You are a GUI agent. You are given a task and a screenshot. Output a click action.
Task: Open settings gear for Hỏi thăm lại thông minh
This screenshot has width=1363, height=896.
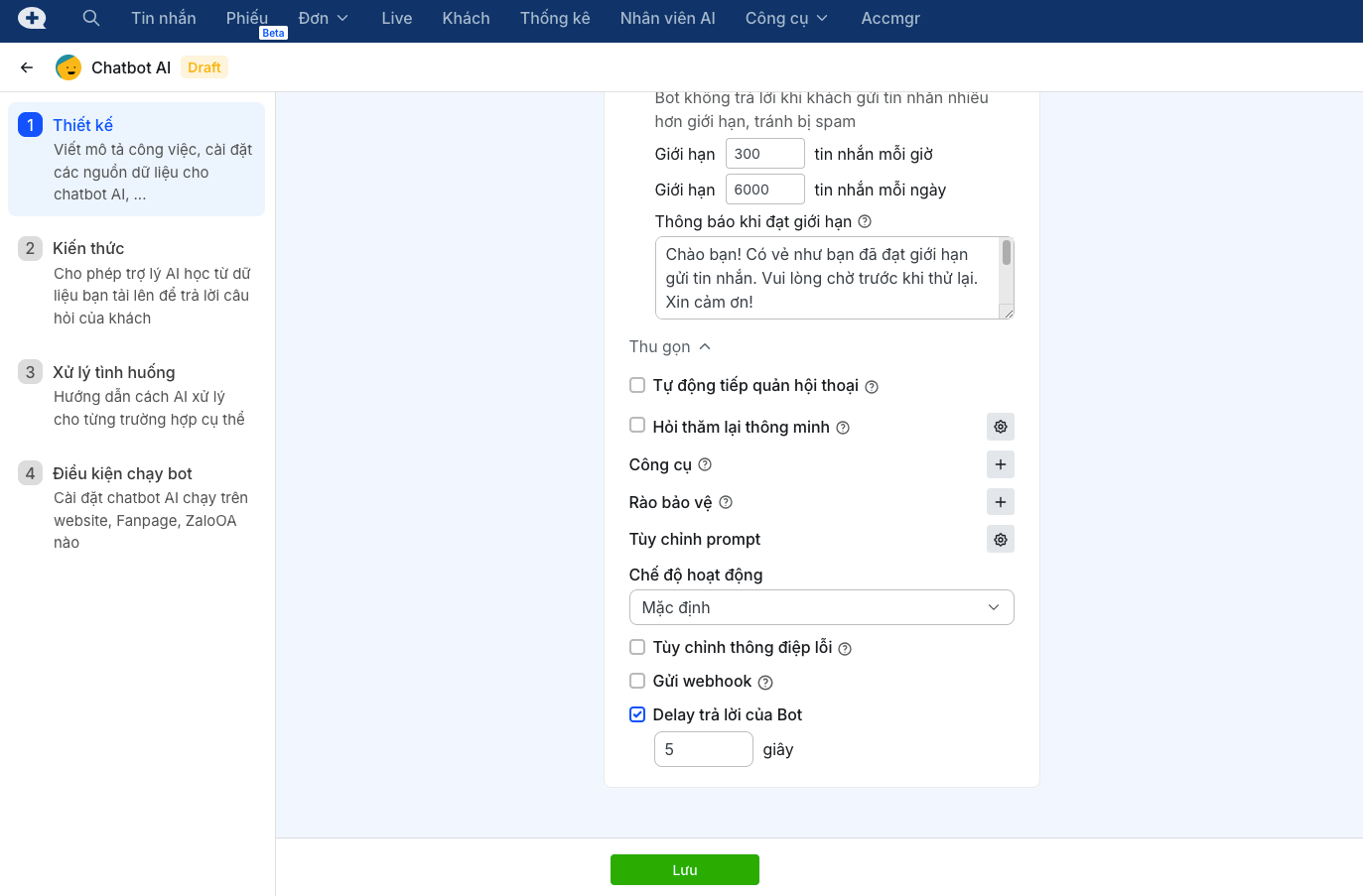1000,427
